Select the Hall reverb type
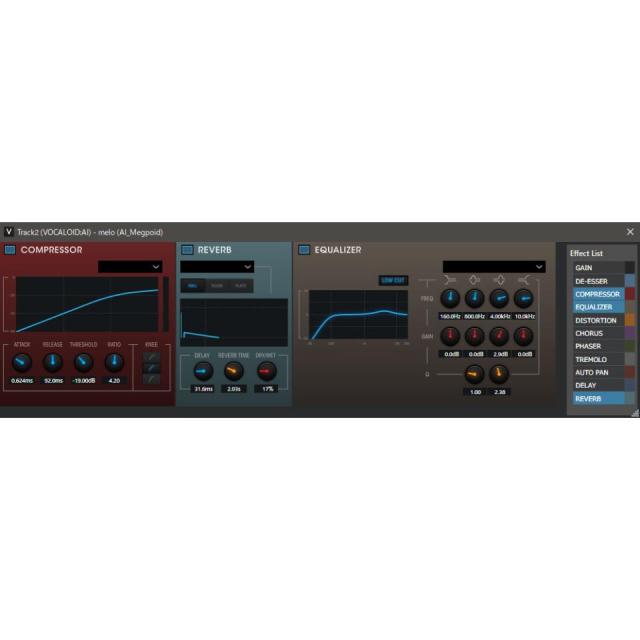This screenshot has width=640, height=640. point(192,286)
